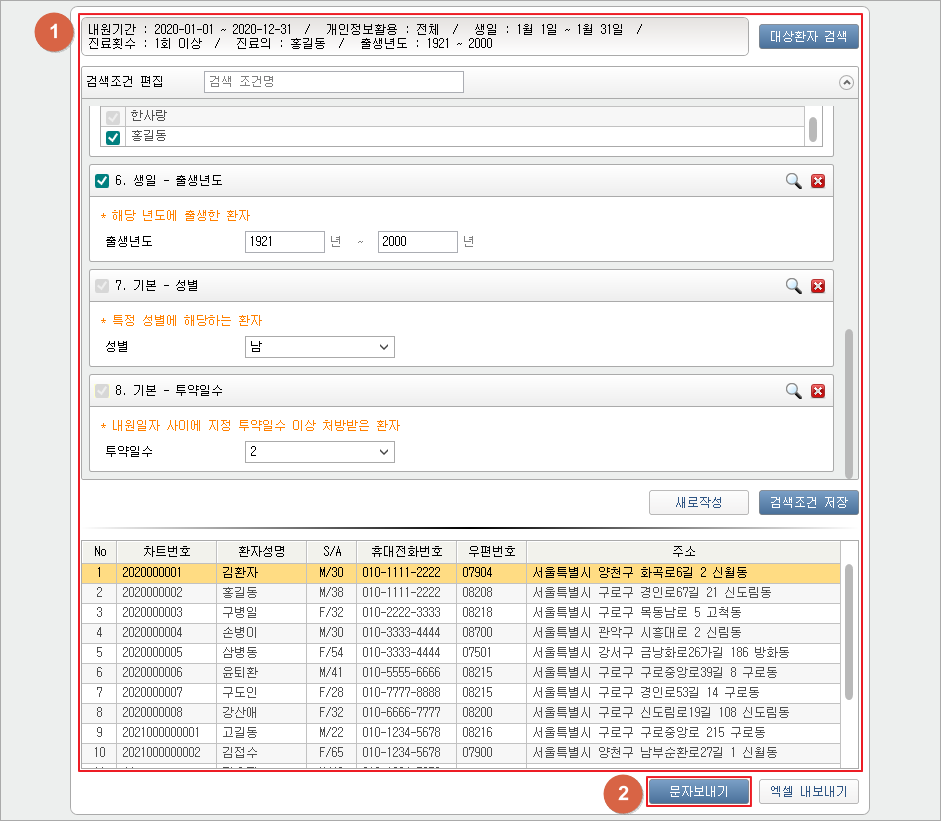Click the 엑셀 내보내기 button
This screenshot has width=941, height=821.
pos(808,792)
